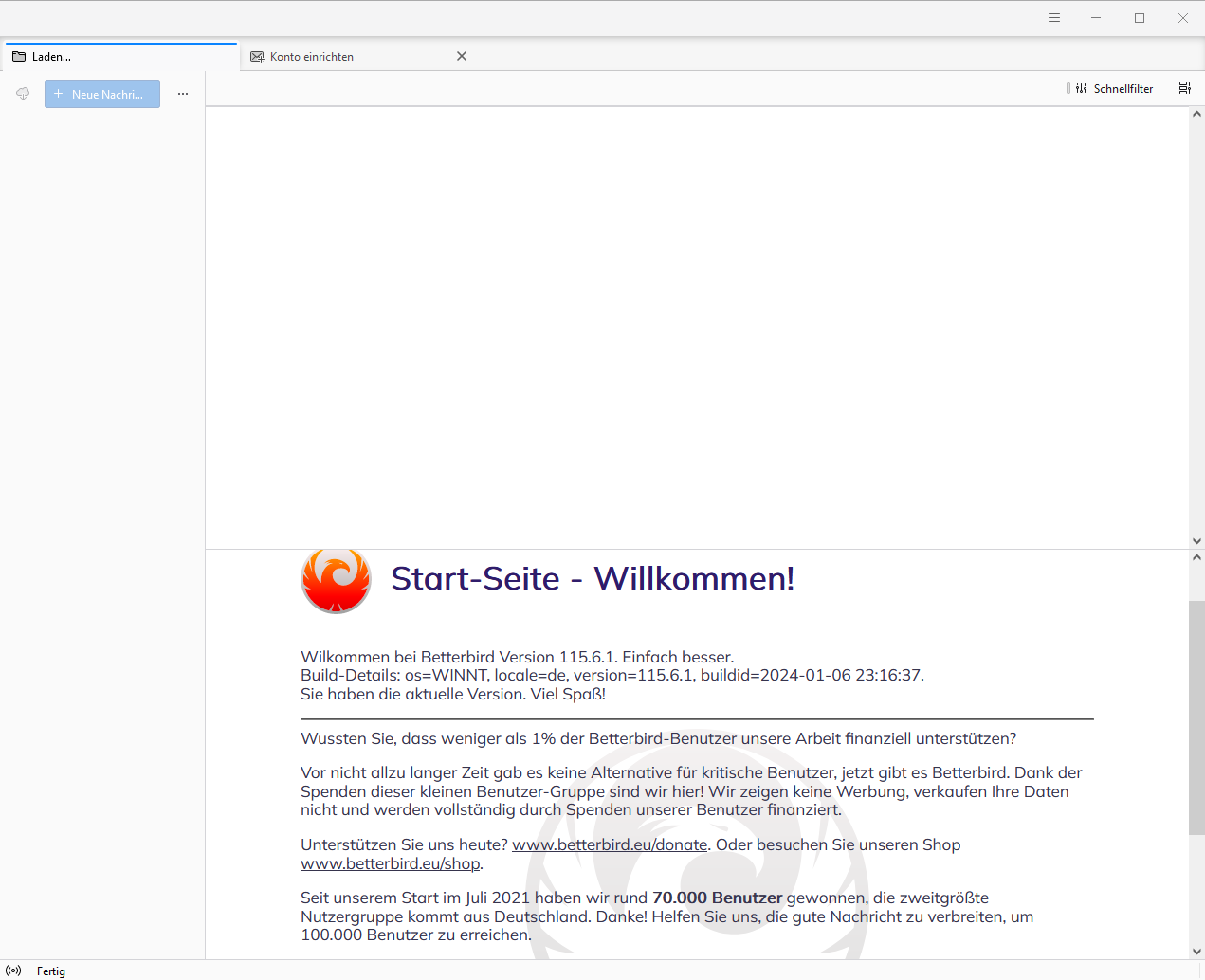Open the www.betterbird.eu/donate link

[x=610, y=844]
